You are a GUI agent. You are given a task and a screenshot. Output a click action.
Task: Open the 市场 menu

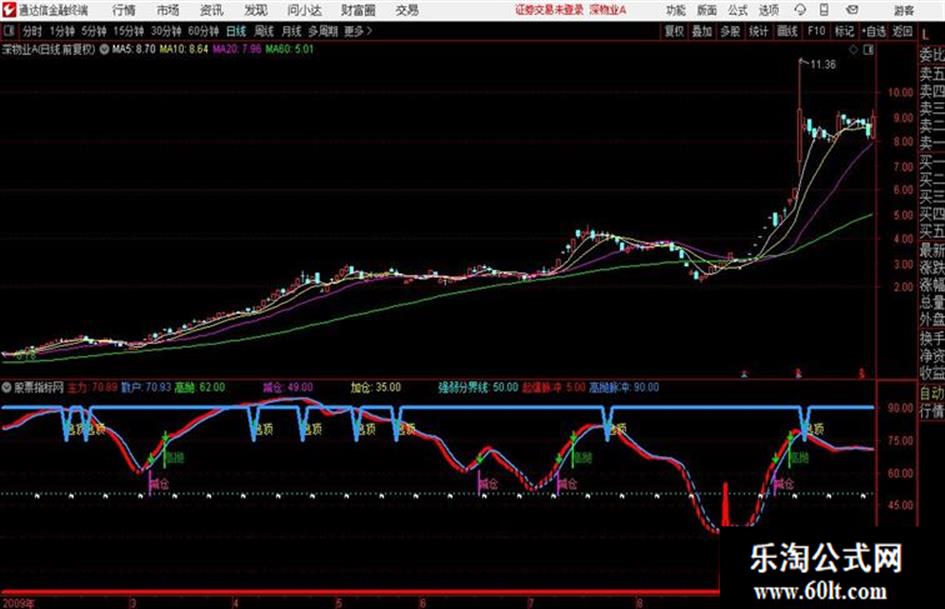click(x=168, y=10)
